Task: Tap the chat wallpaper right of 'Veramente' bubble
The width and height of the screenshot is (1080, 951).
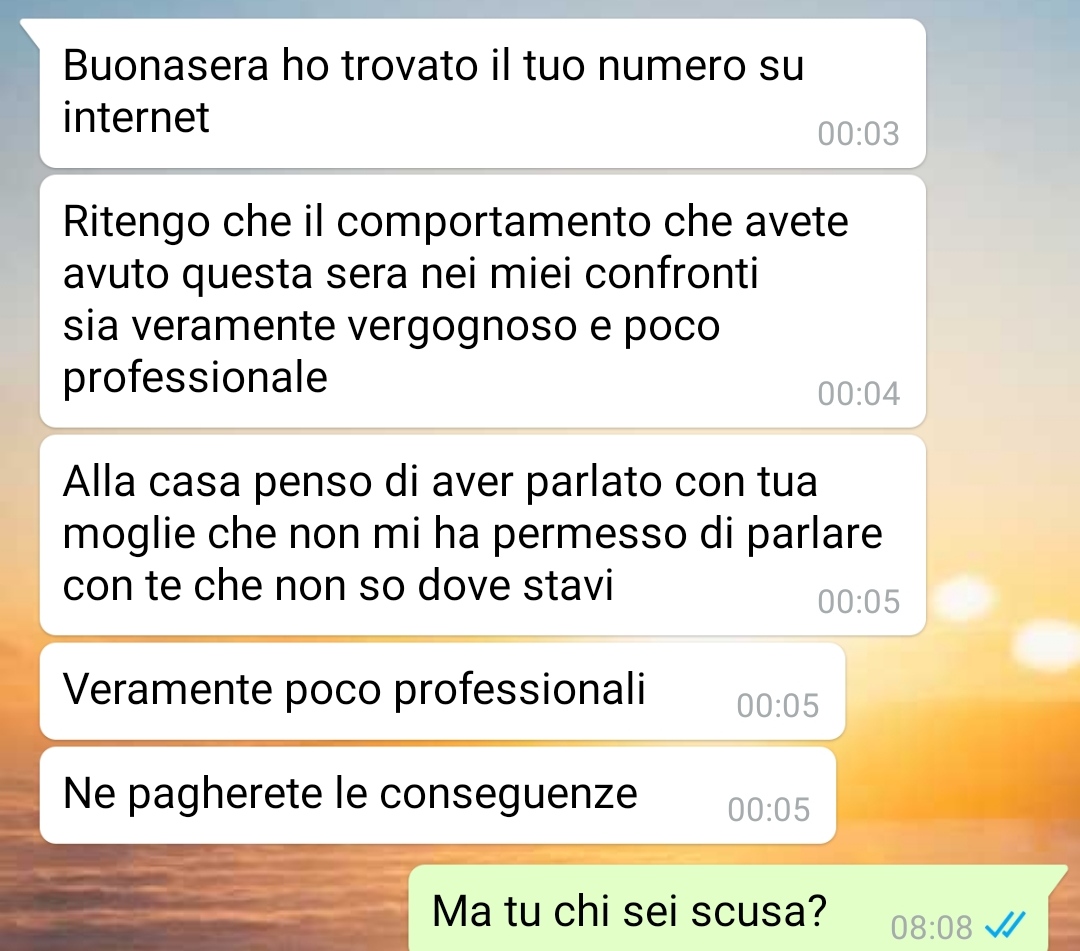Action: pyautogui.click(x=962, y=691)
